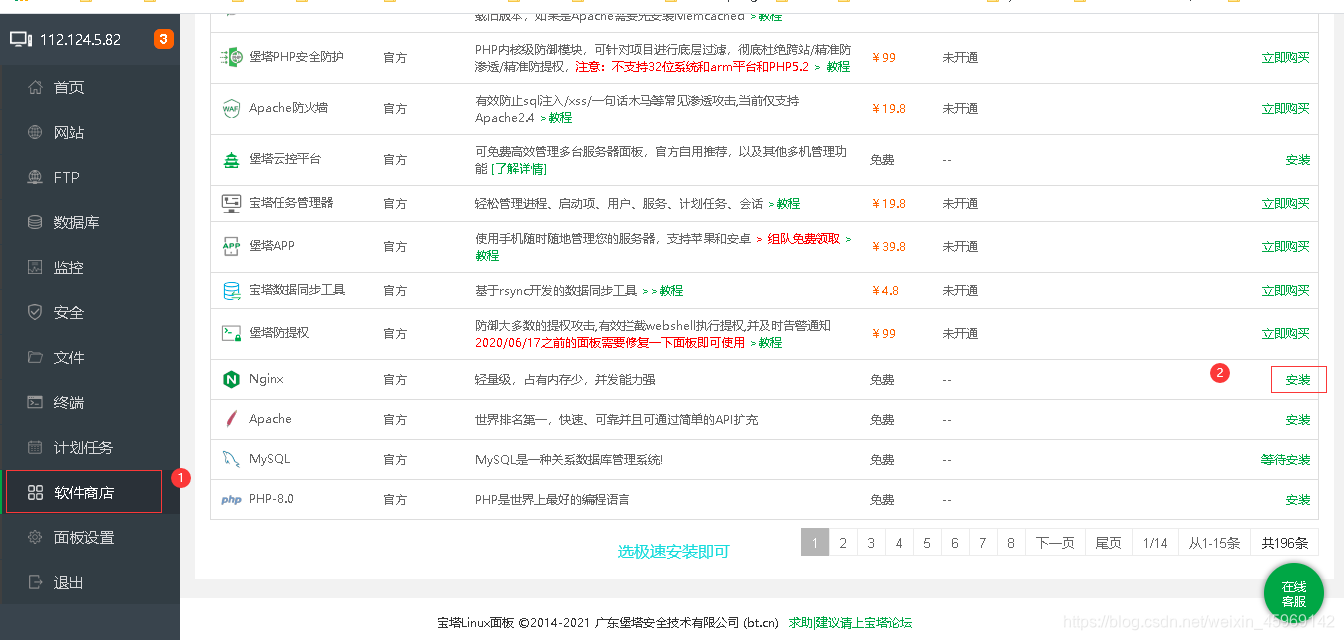Click the globe icon beside 网站
1344x640 pixels.
[x=36, y=132]
